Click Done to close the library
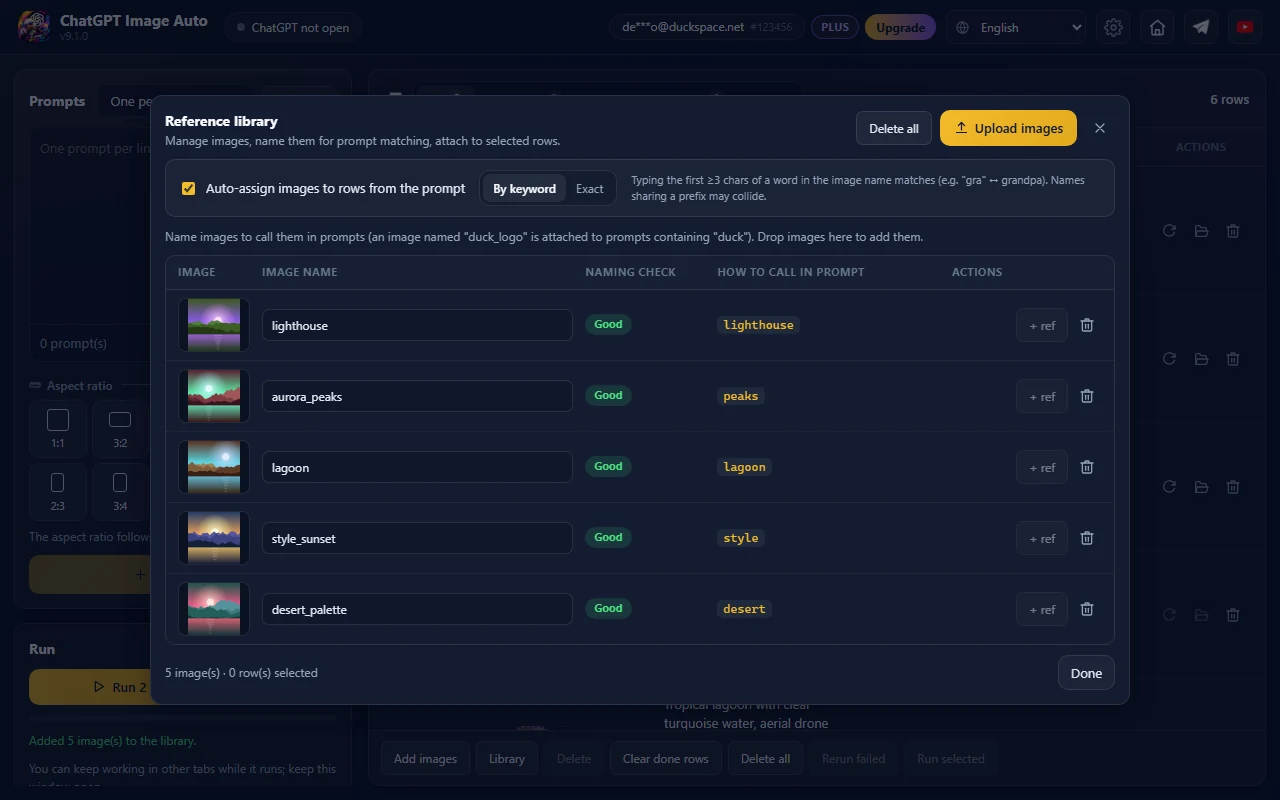 coord(1086,673)
